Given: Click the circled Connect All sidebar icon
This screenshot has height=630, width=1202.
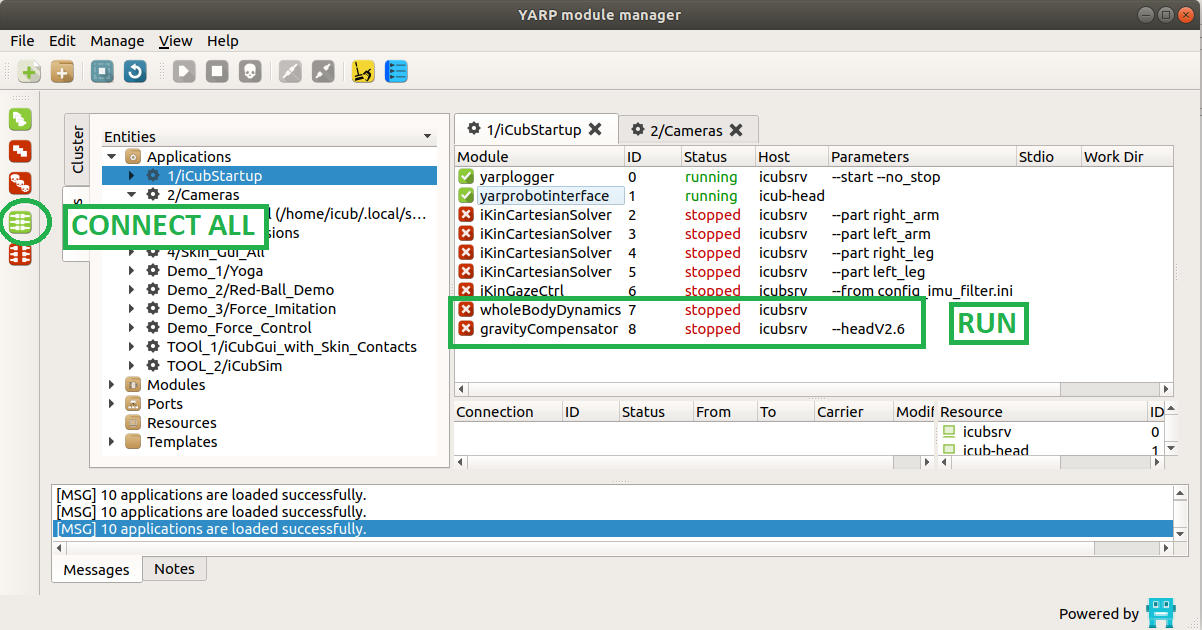Looking at the screenshot, I should coord(21,222).
